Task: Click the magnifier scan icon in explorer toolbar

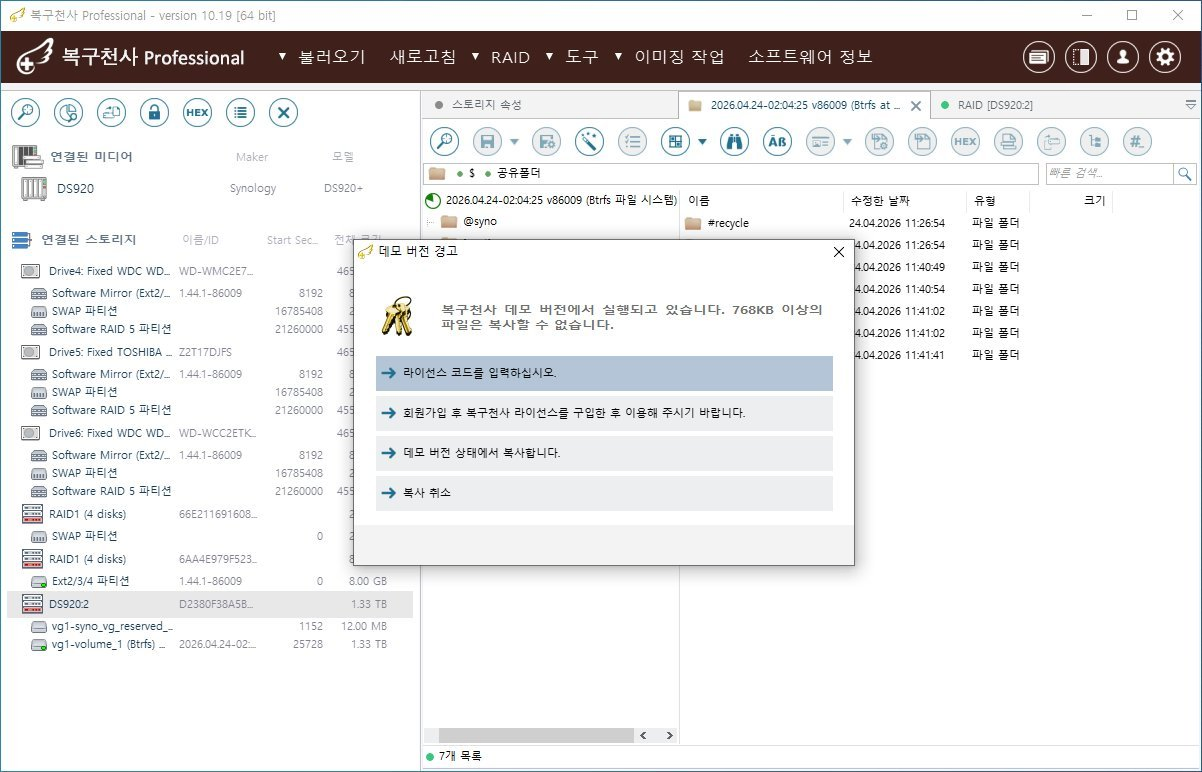Action: (x=444, y=142)
